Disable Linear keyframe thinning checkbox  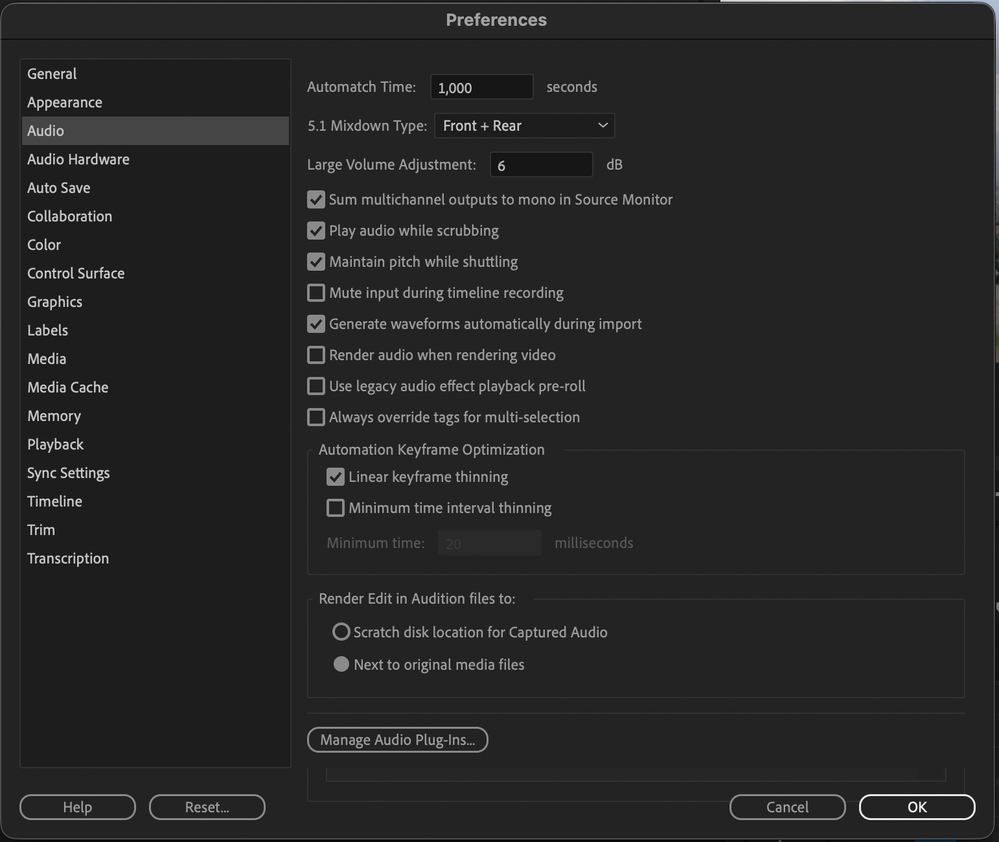336,477
